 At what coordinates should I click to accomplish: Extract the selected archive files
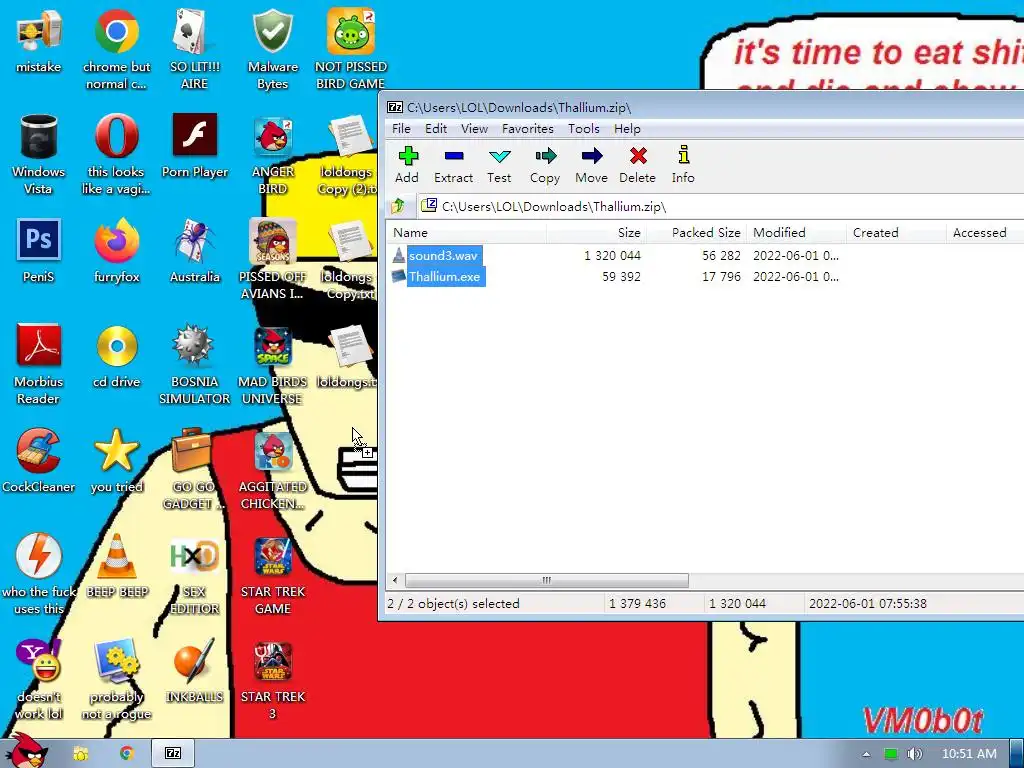pyautogui.click(x=453, y=165)
